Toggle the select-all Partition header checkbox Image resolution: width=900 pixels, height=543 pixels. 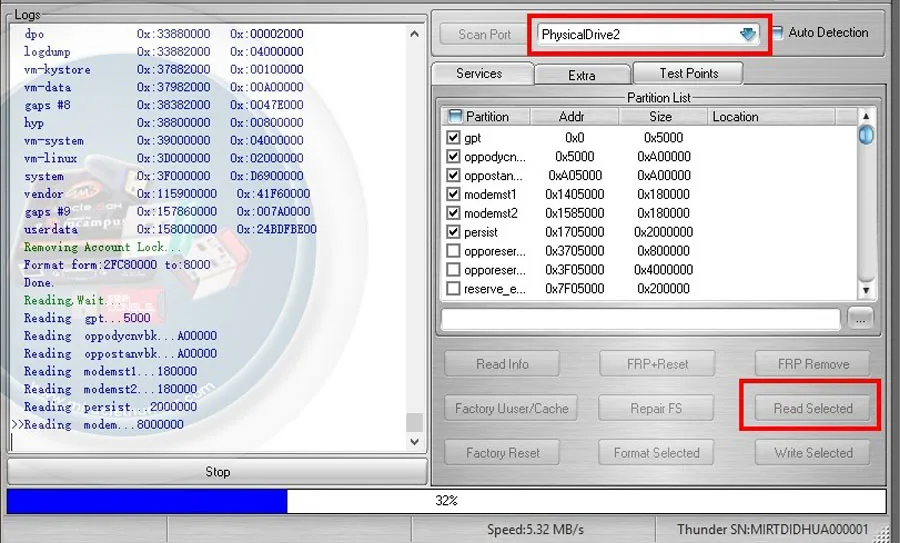(x=455, y=116)
